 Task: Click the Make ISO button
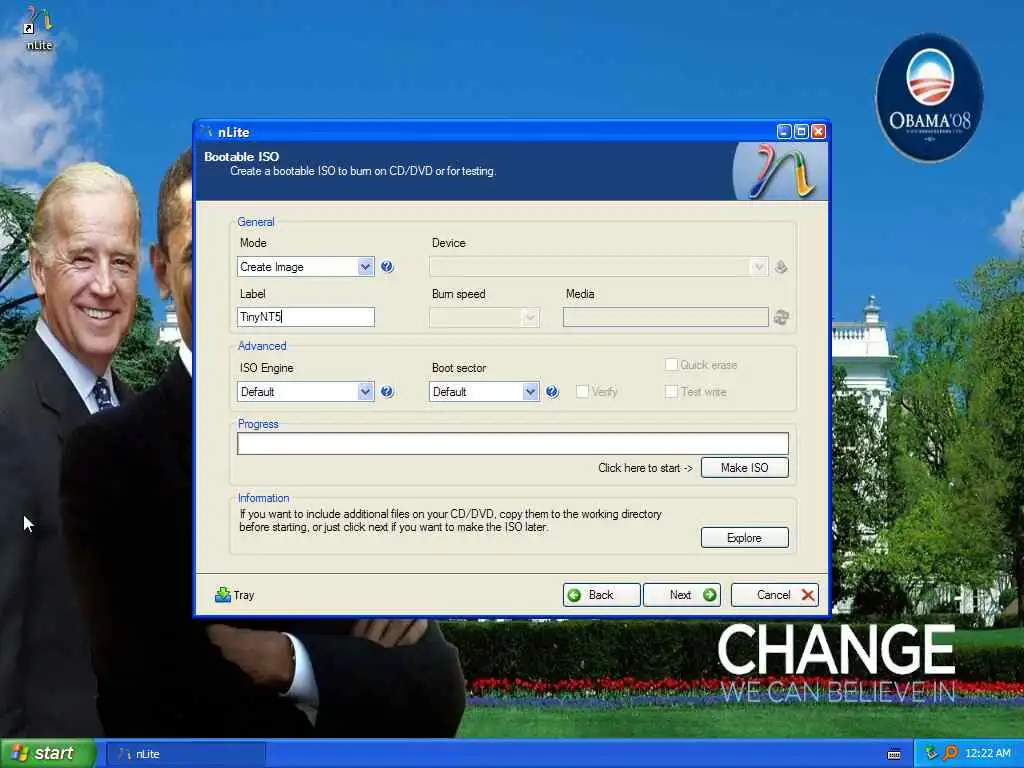[744, 468]
